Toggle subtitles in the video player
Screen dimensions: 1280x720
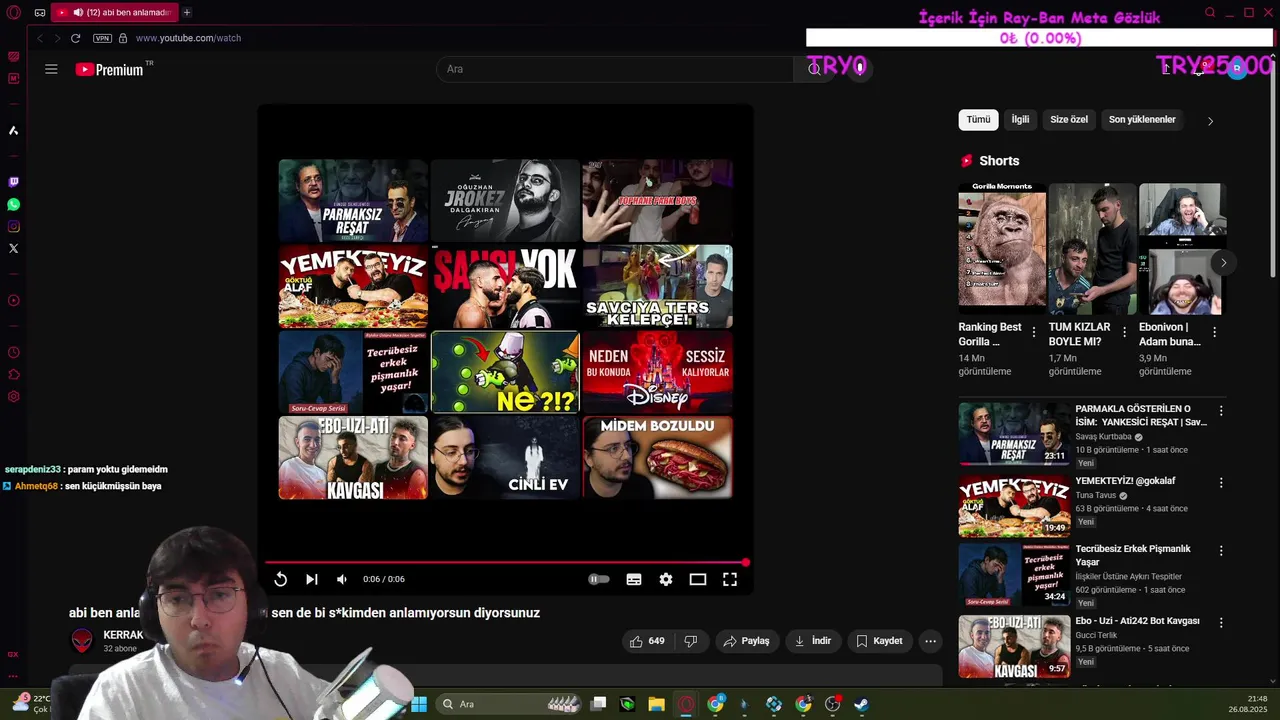click(x=634, y=579)
